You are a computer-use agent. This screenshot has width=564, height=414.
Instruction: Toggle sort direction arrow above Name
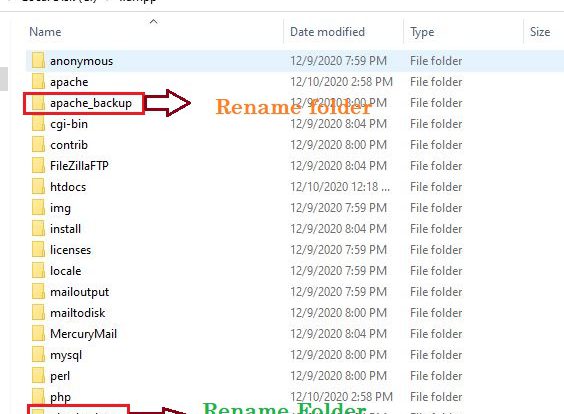pos(154,22)
